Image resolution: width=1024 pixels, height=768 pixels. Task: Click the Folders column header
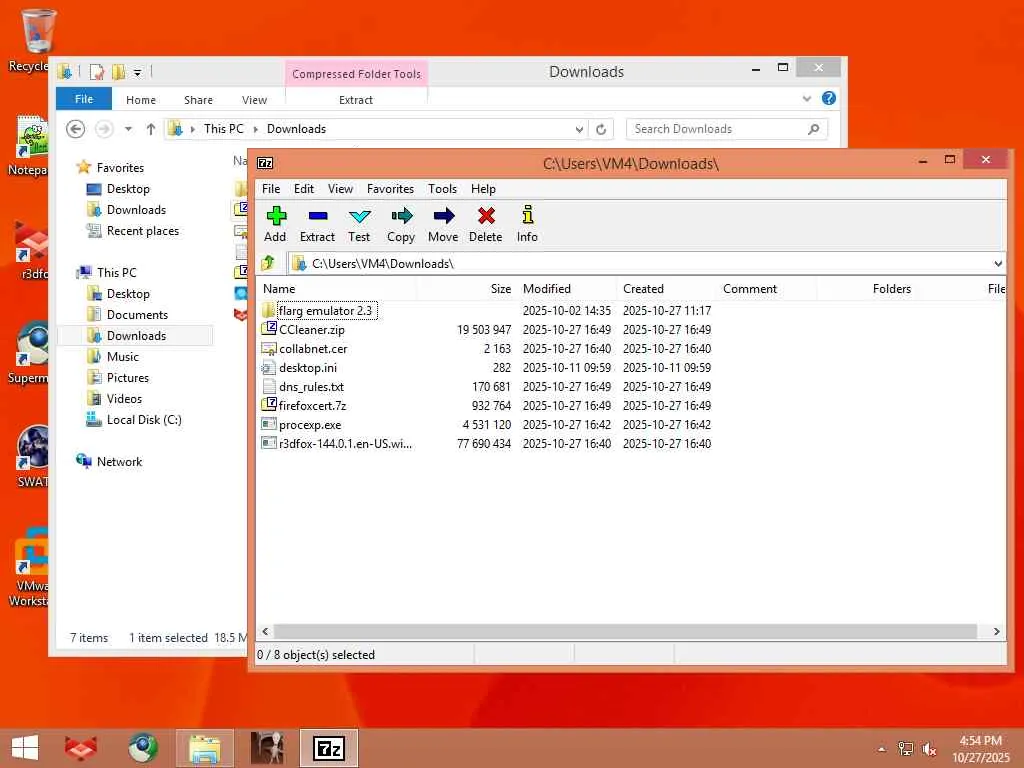[866, 289]
